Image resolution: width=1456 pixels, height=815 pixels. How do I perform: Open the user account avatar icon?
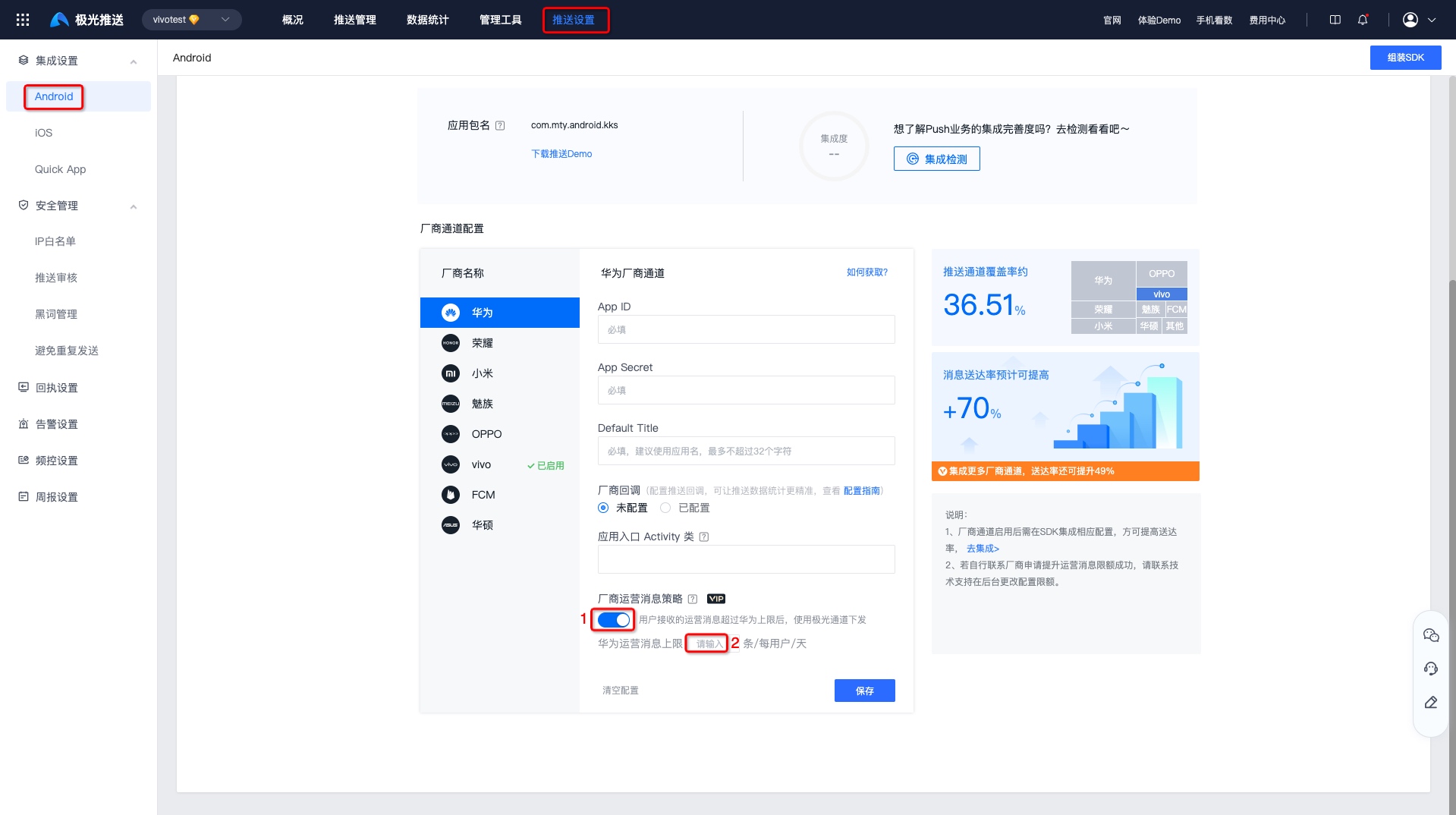(x=1410, y=20)
